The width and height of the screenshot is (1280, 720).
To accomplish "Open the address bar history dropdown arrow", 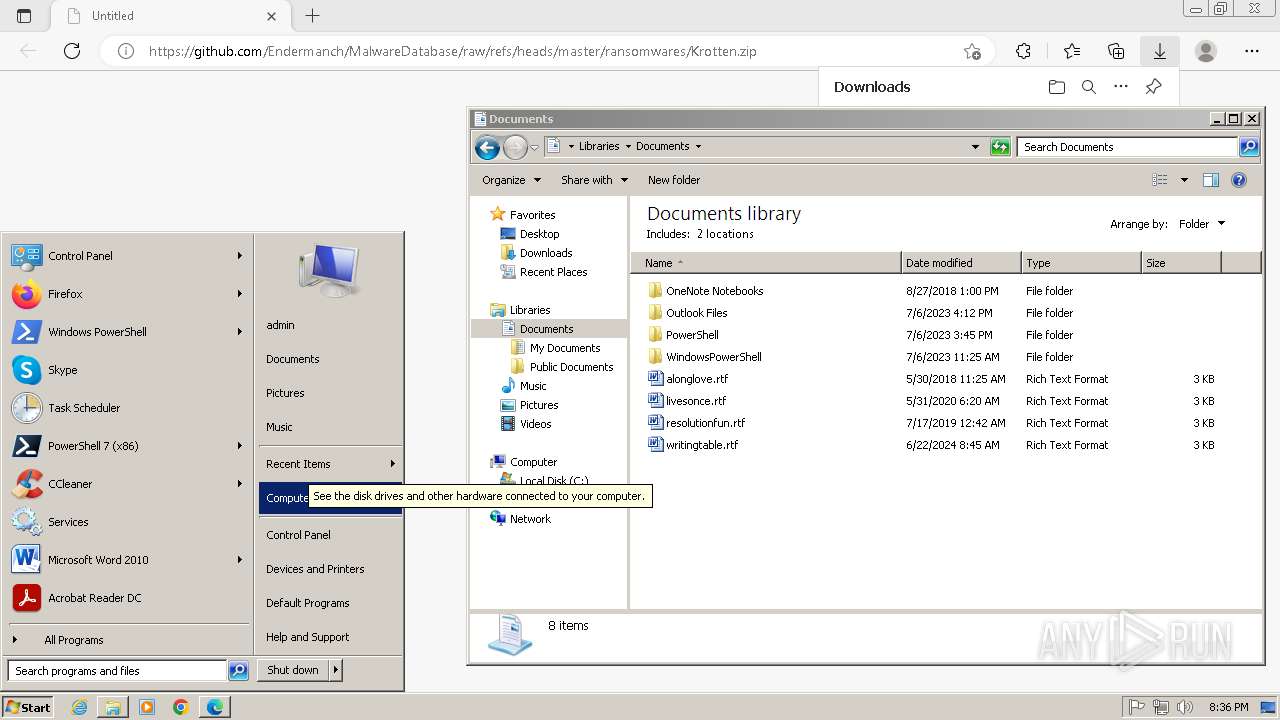I will 975,147.
